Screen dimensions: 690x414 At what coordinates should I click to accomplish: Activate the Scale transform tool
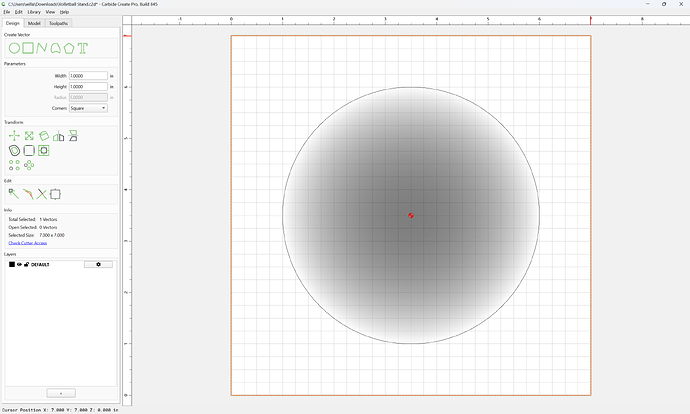tap(29, 136)
